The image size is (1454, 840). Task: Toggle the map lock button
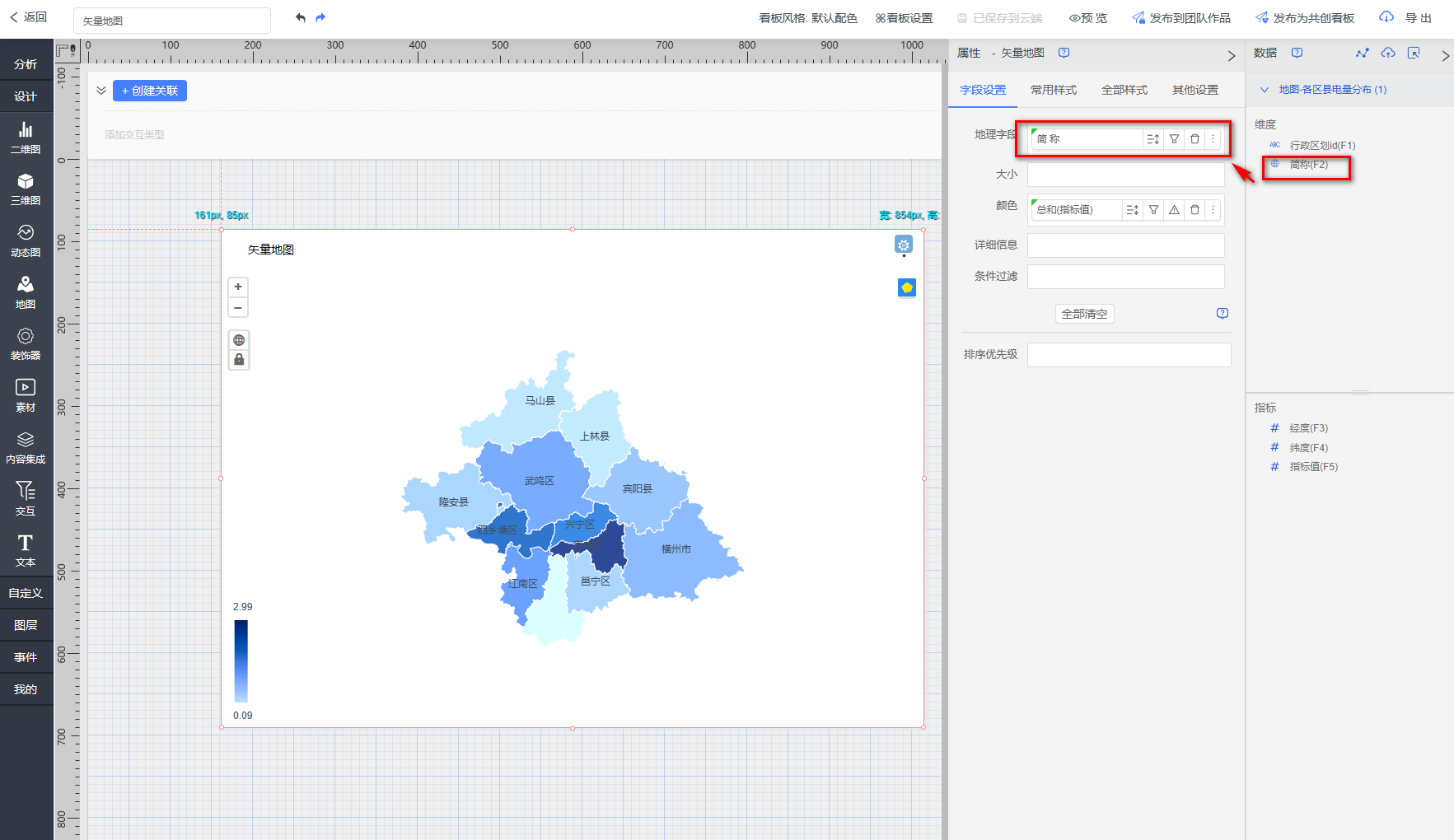(239, 360)
